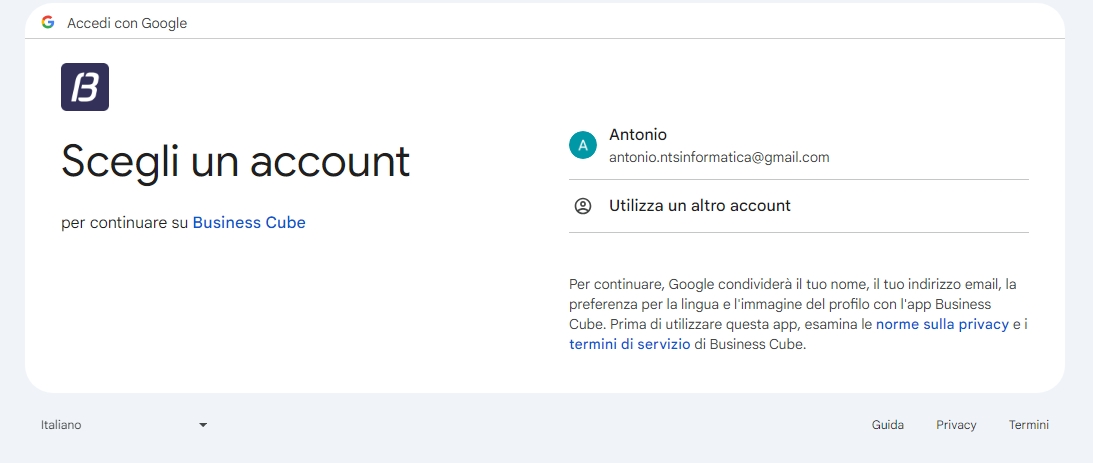The width and height of the screenshot is (1093, 463).
Task: Open the "termini di servizio" link
Action: click(629, 344)
